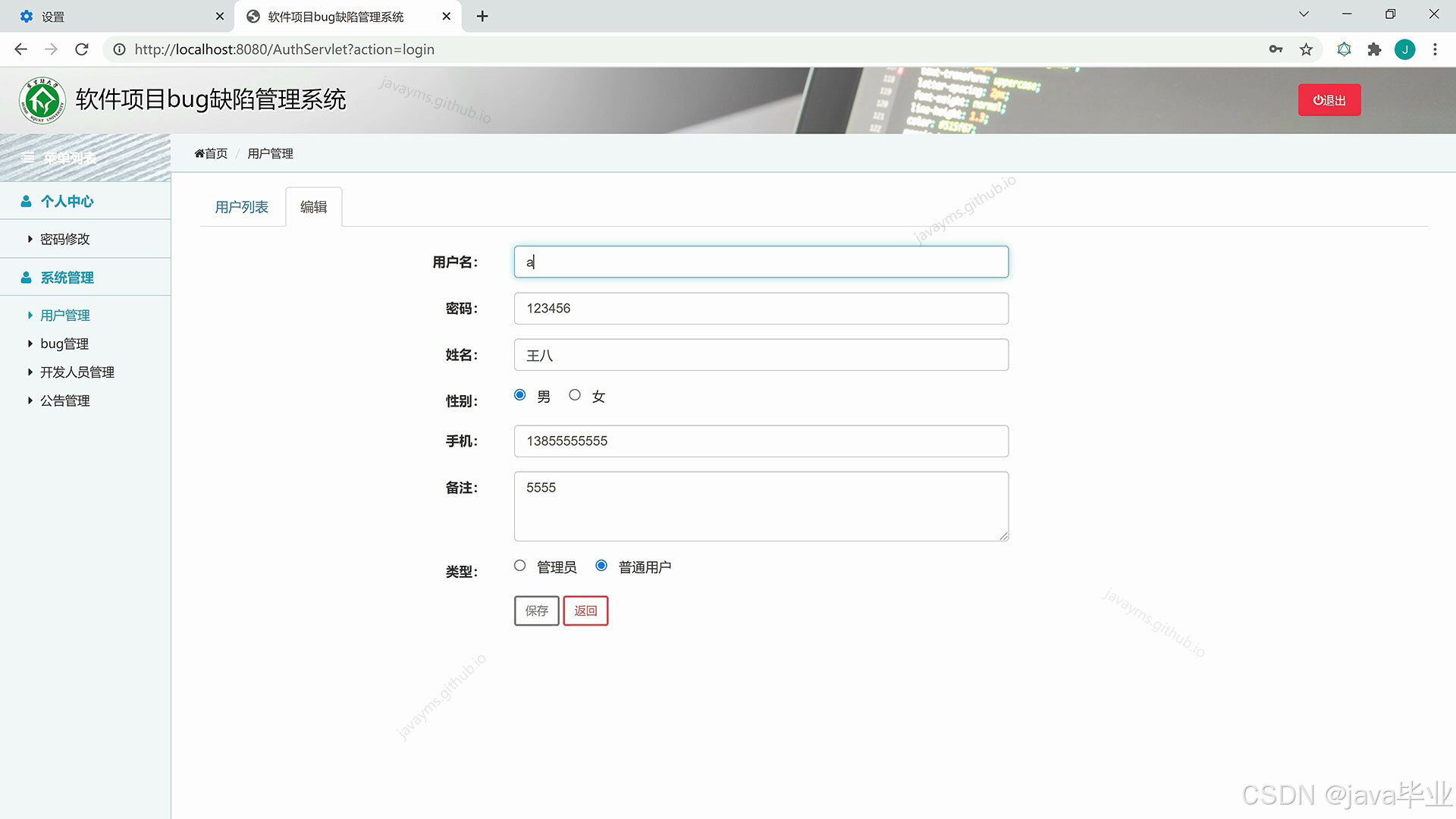The height and width of the screenshot is (819, 1456).
Task: Switch to the 用户列表 tab
Action: (x=242, y=207)
